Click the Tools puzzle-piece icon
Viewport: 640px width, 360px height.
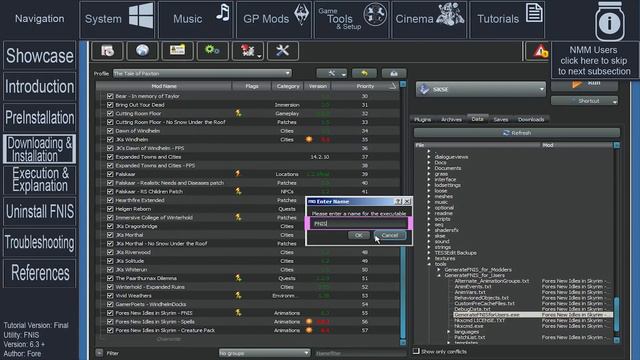(248, 51)
